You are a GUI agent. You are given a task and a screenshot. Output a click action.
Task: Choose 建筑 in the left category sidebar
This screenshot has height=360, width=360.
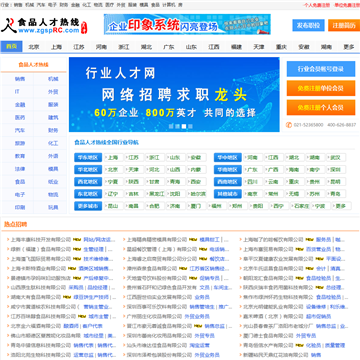click(x=53, y=117)
